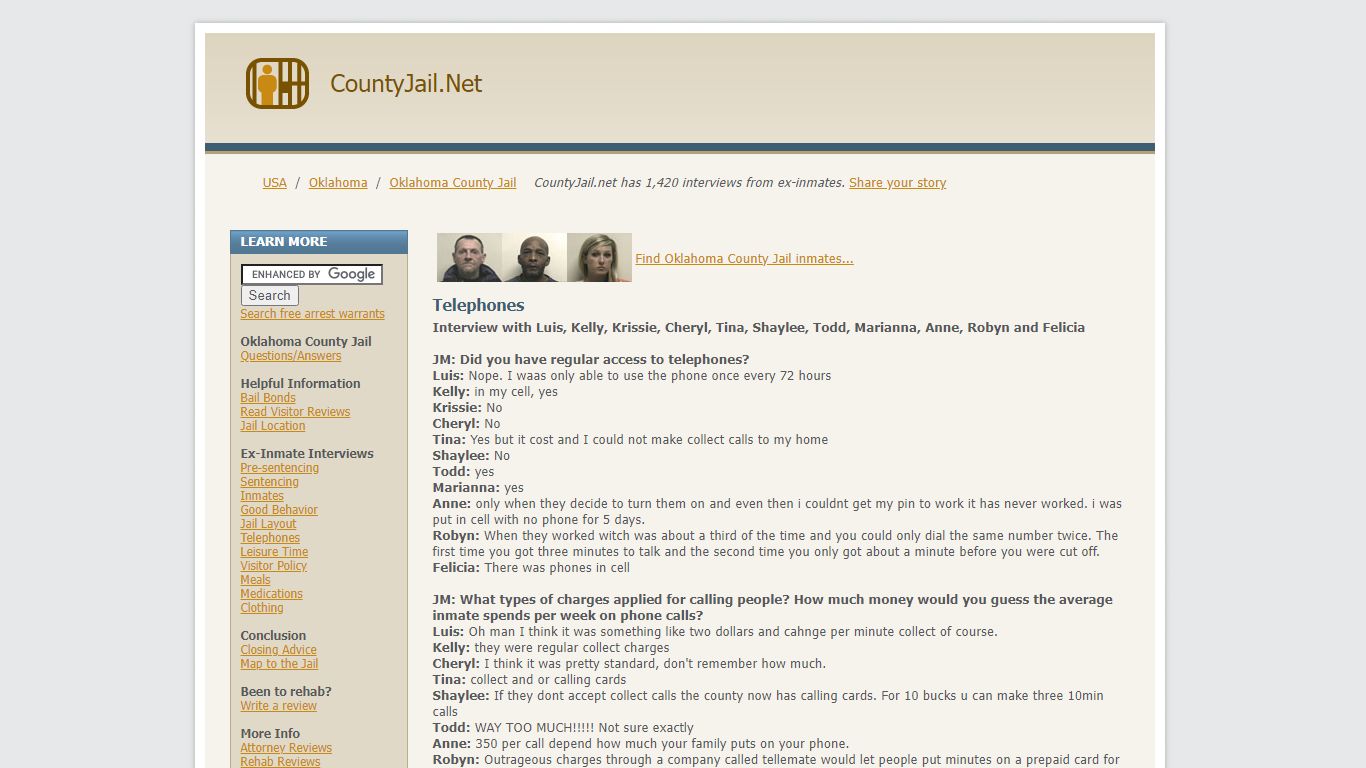The height and width of the screenshot is (768, 1366).
Task: Open the Bail Bonds link
Action: (268, 398)
